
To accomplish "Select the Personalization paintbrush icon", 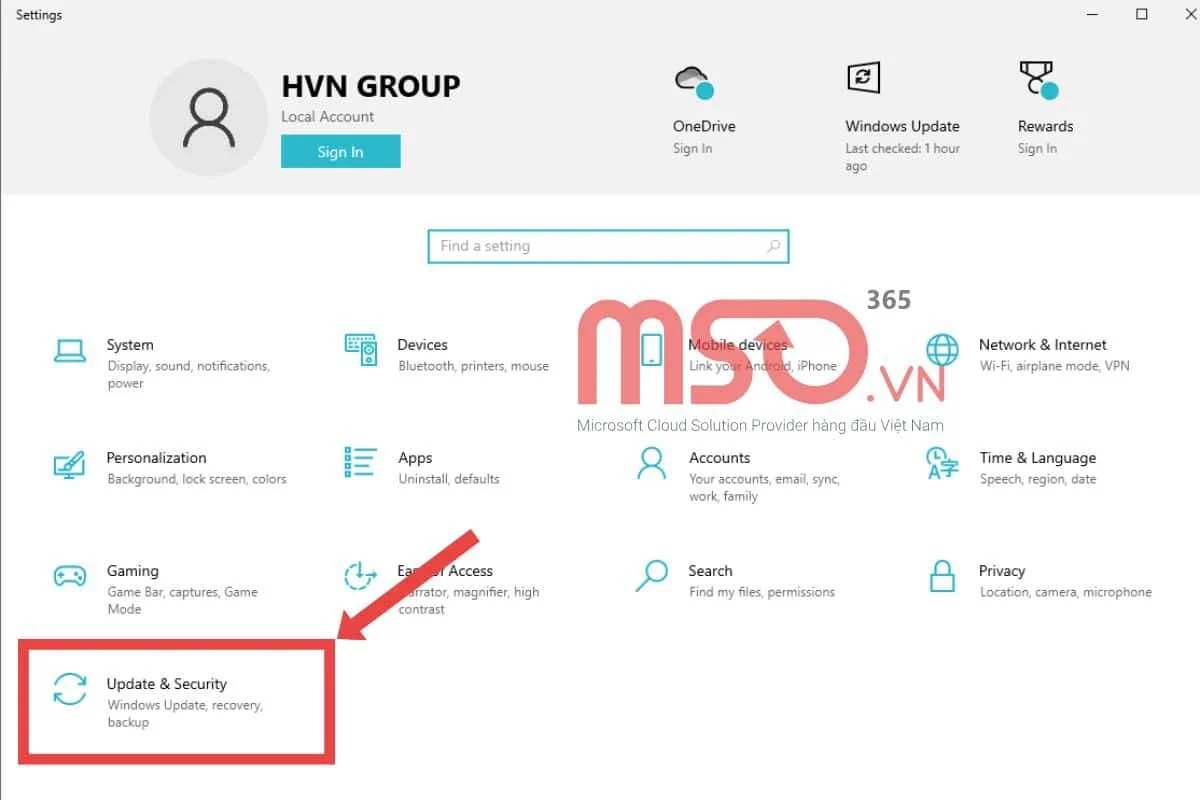I will point(70,464).
